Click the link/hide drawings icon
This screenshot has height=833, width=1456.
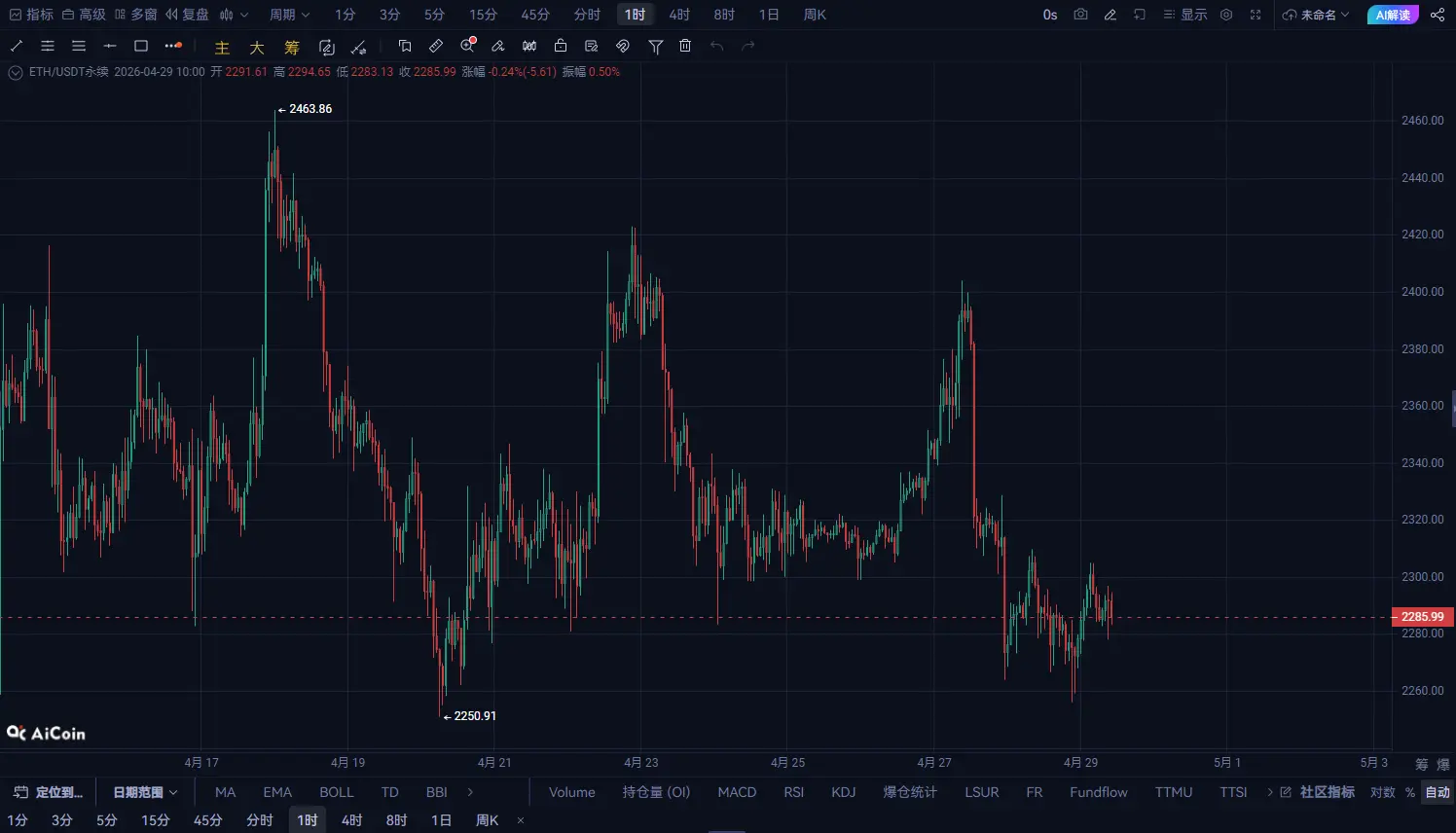point(623,46)
